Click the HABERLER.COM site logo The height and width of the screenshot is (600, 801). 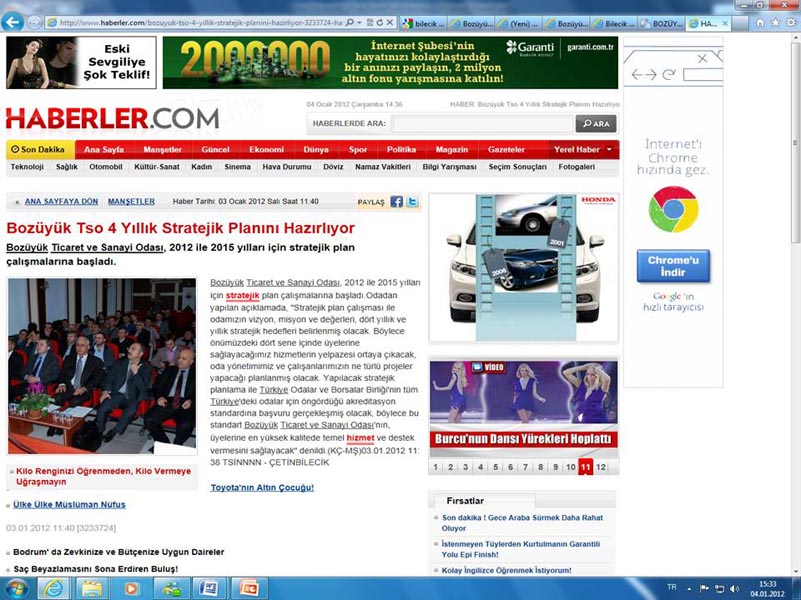click(112, 118)
